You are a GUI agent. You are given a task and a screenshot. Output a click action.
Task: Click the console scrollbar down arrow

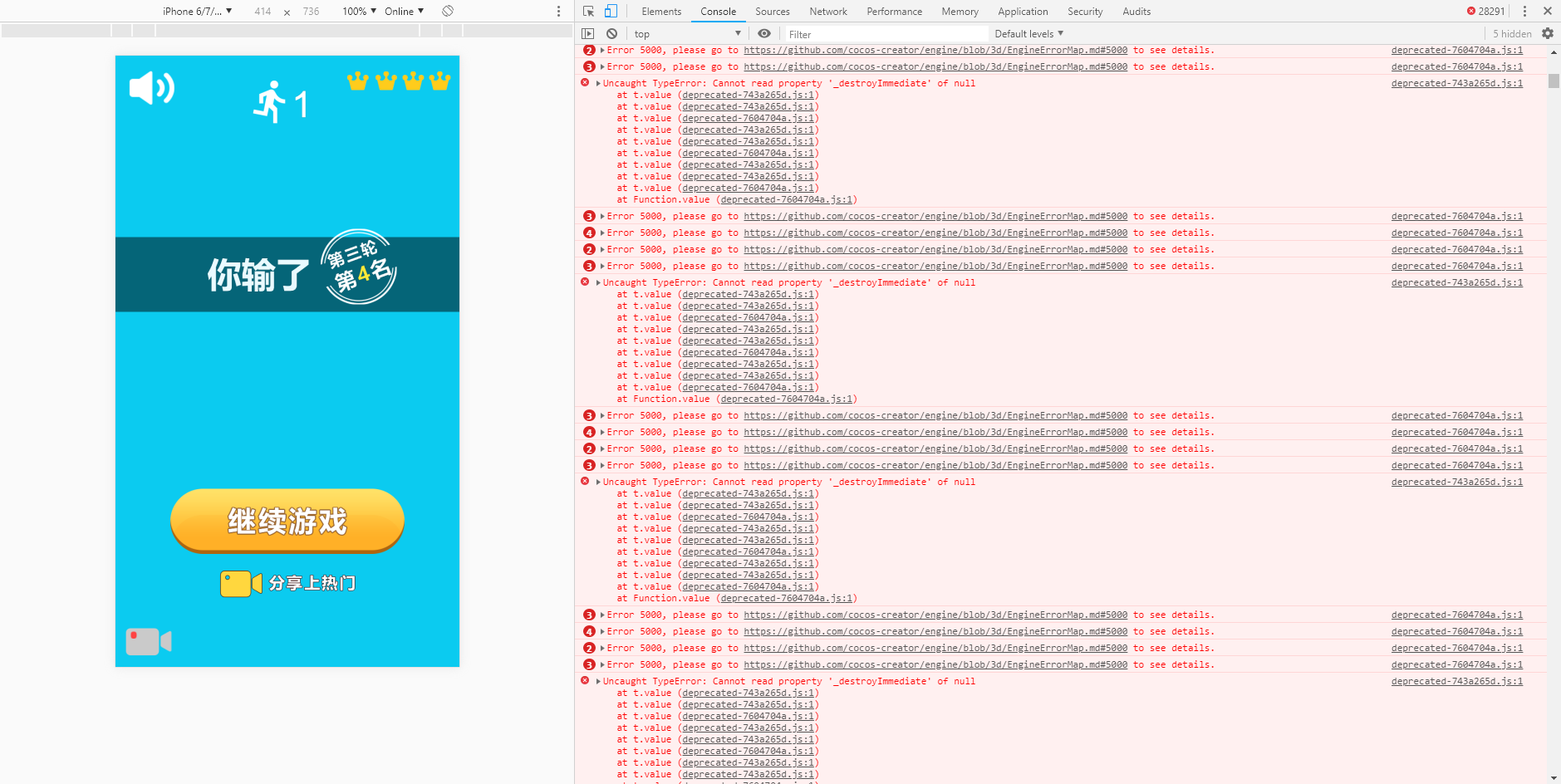pos(1554,778)
